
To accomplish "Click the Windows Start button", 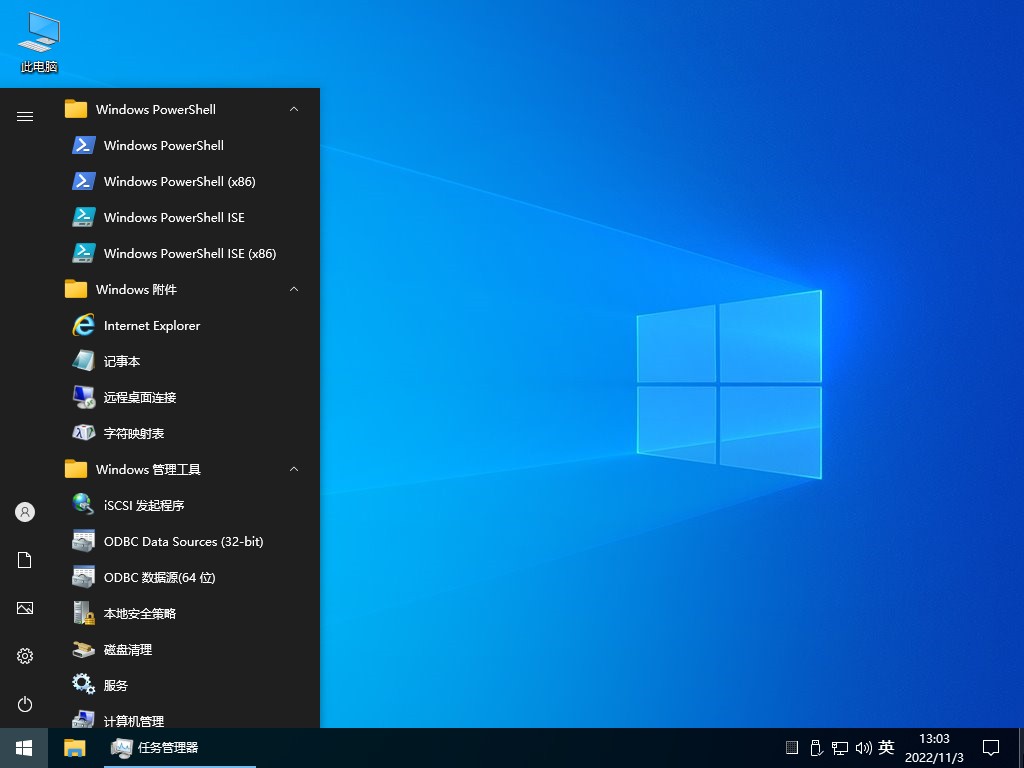I will click(x=24, y=748).
